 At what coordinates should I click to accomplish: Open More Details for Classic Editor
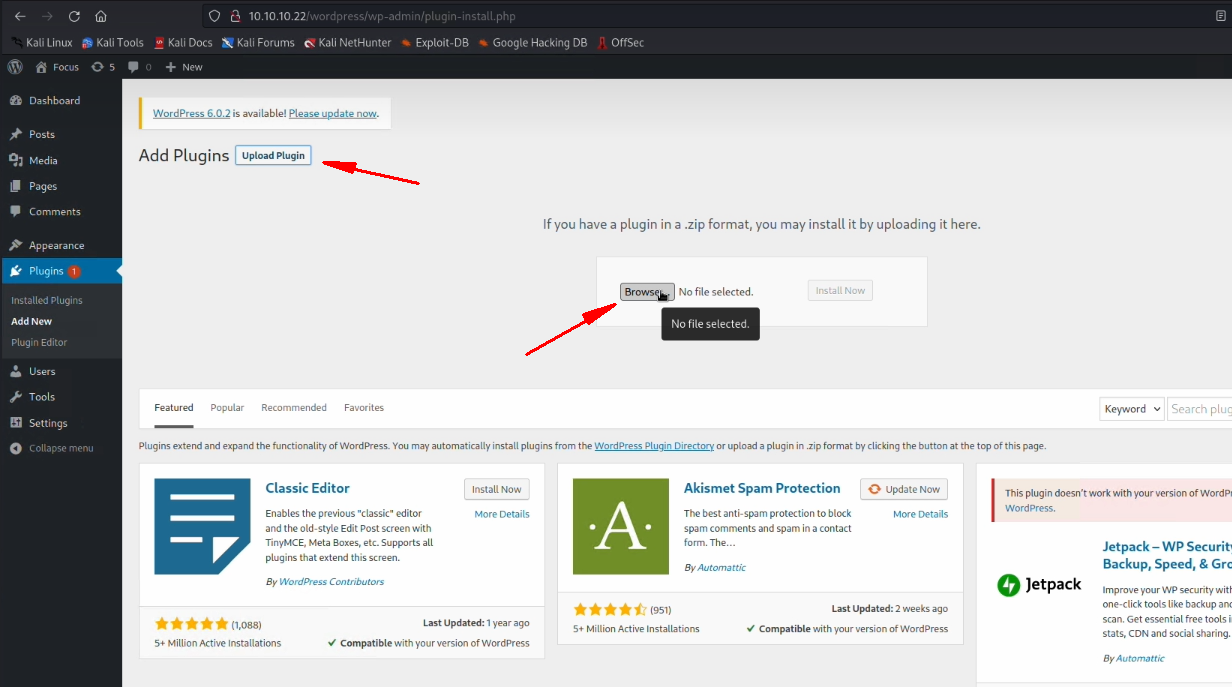502,514
